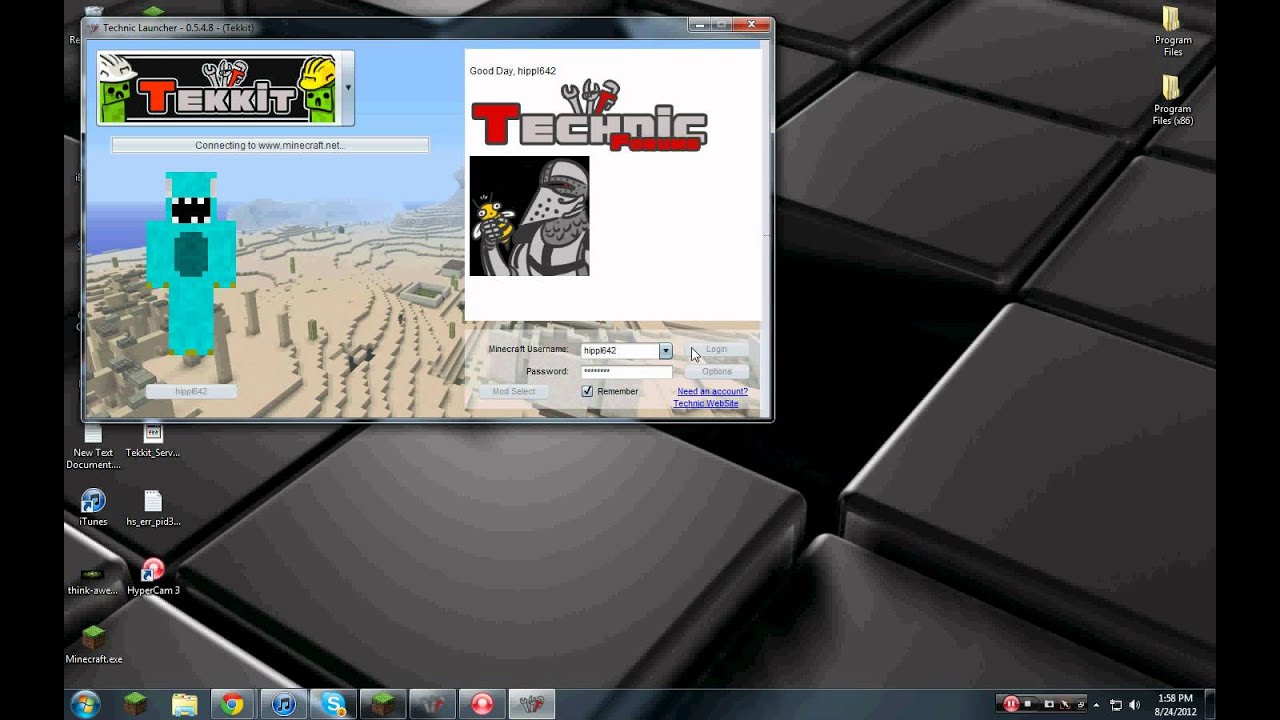Click first Minecraft block taskbar icon
The image size is (1280, 720).
135,704
